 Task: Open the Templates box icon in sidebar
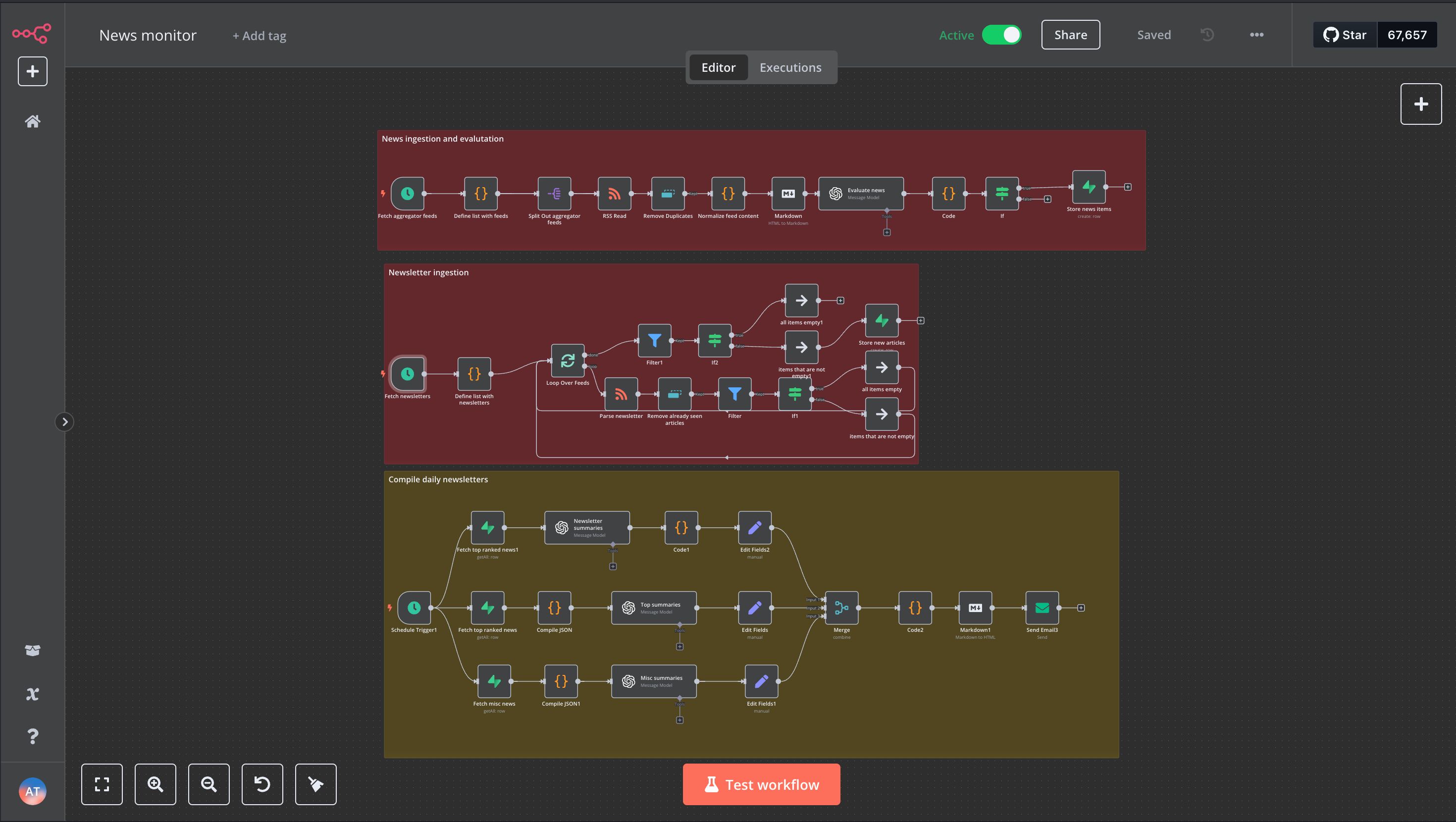pos(32,650)
